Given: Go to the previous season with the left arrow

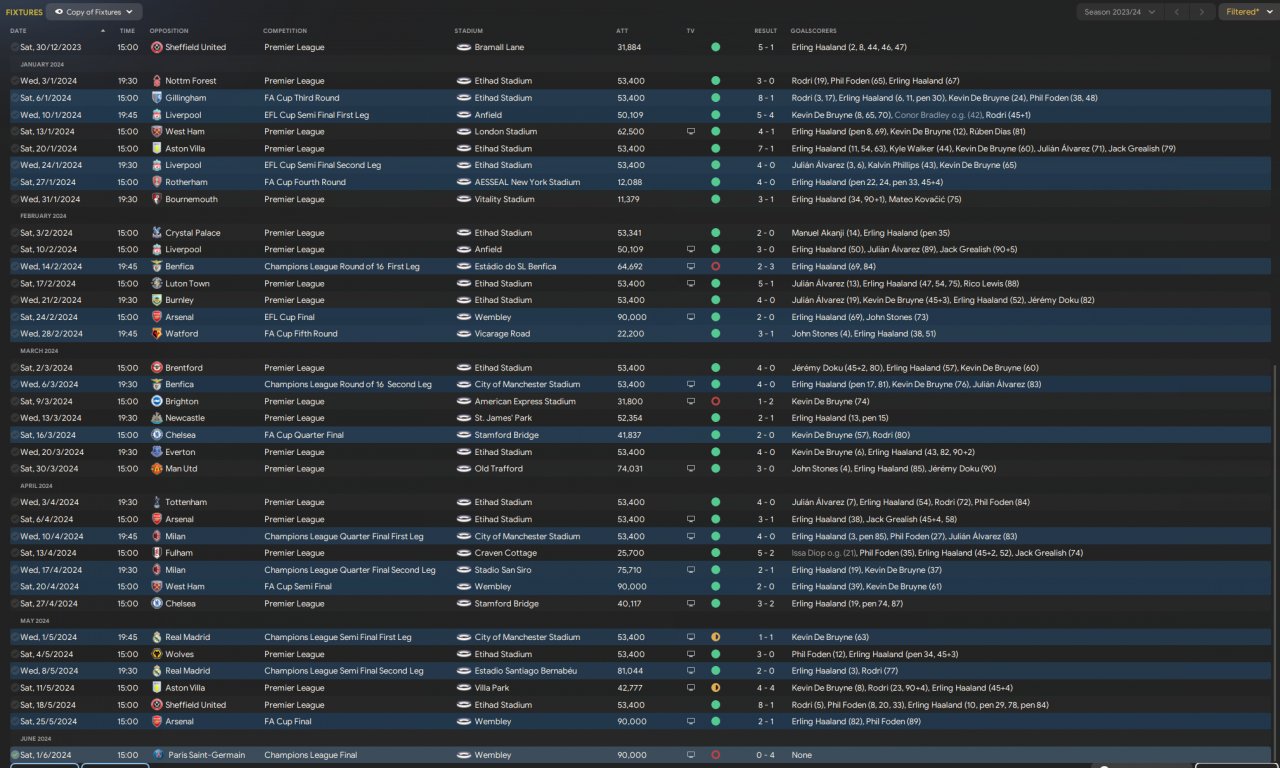Looking at the screenshot, I should pos(1177,12).
